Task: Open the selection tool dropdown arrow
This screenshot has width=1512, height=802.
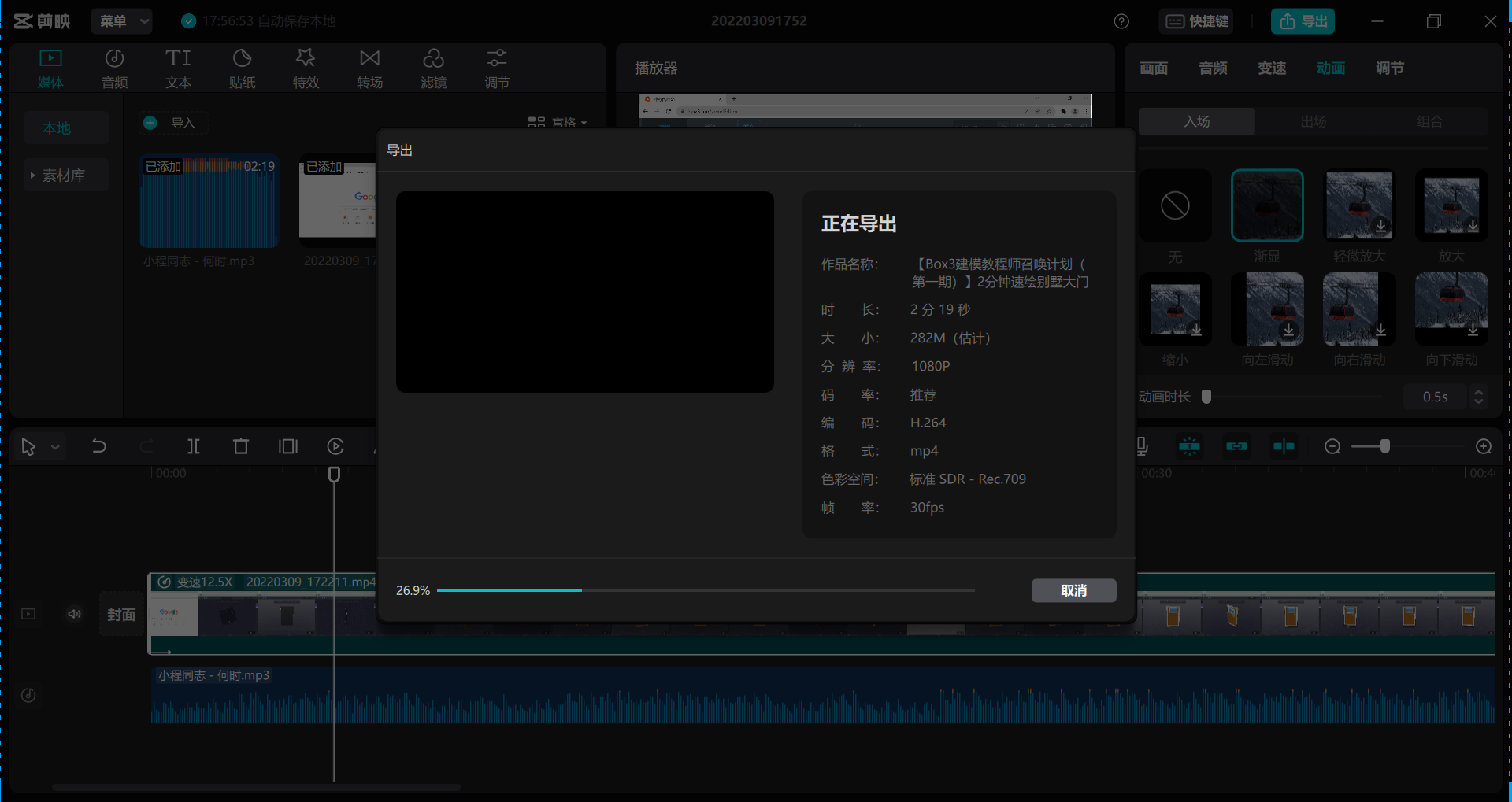Action: click(x=55, y=447)
